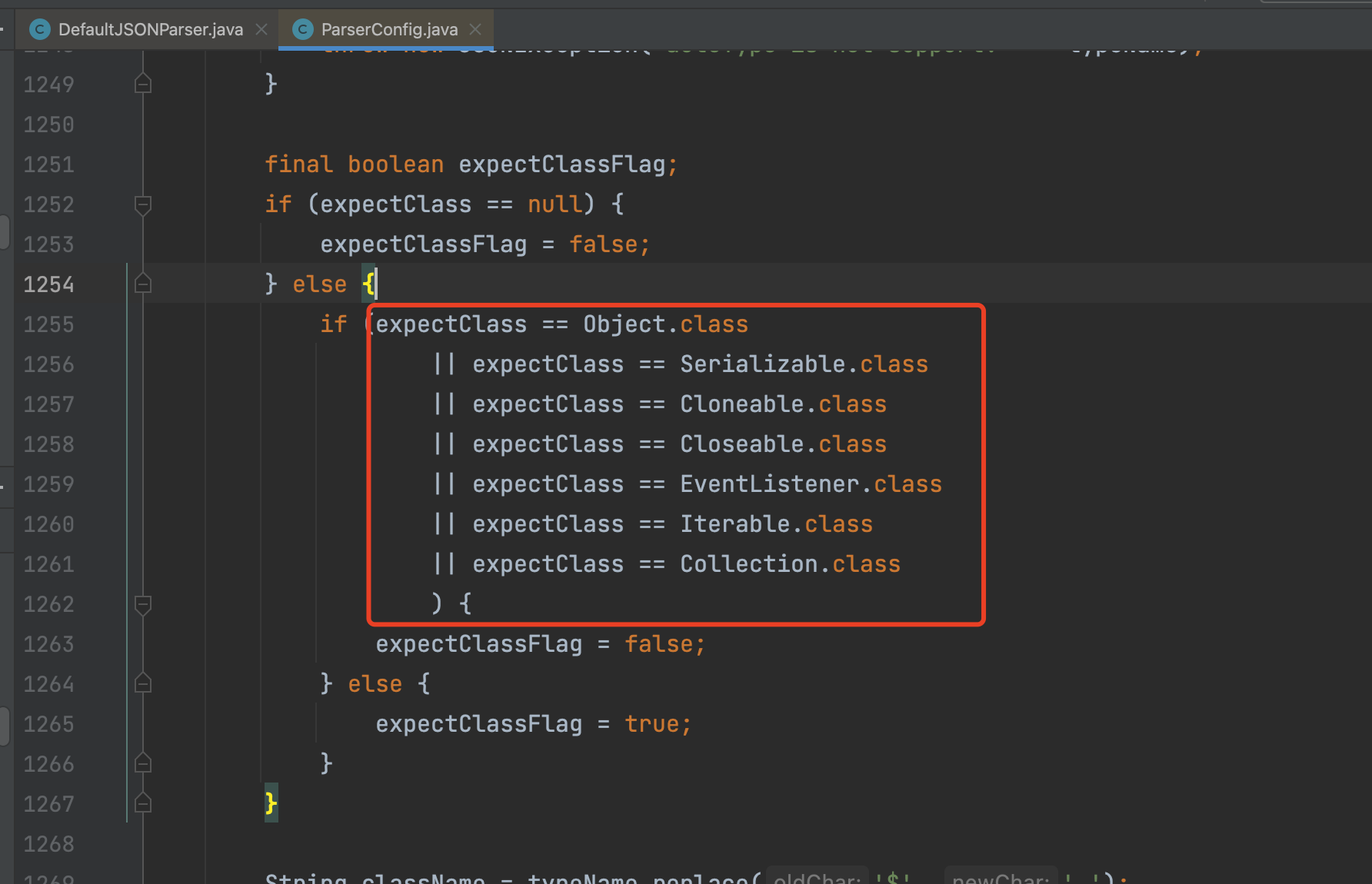Toggle the fold marker on line 1254
The width and height of the screenshot is (1372, 884).
(x=143, y=284)
